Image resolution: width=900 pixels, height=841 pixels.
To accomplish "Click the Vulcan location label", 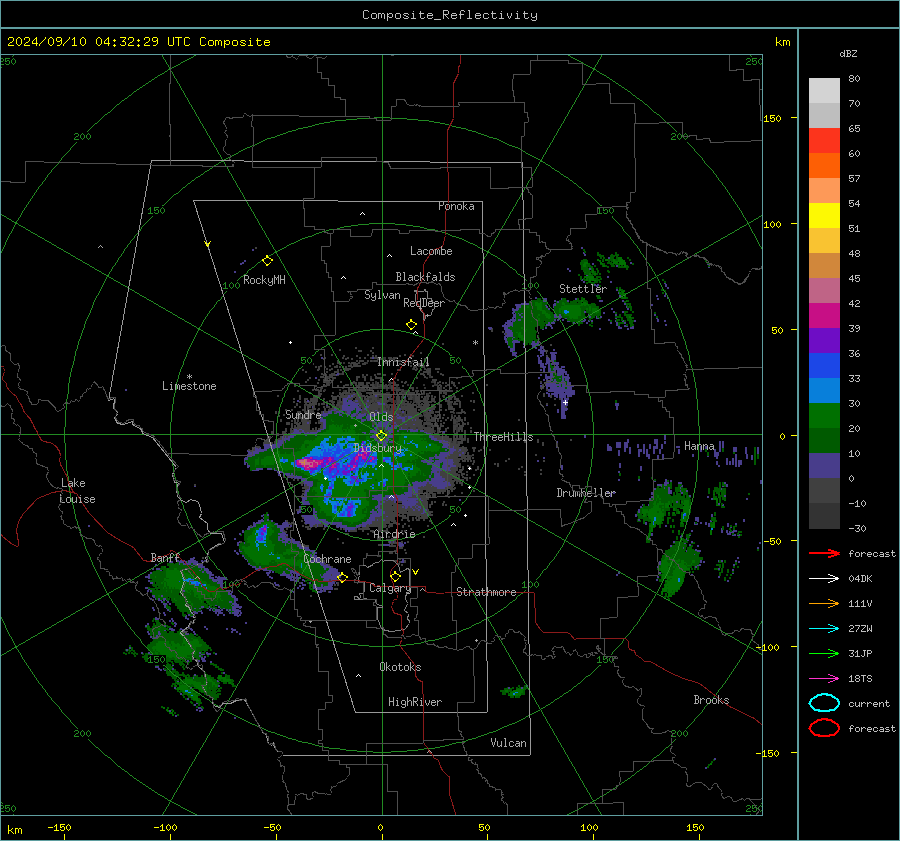I will pyautogui.click(x=508, y=743).
